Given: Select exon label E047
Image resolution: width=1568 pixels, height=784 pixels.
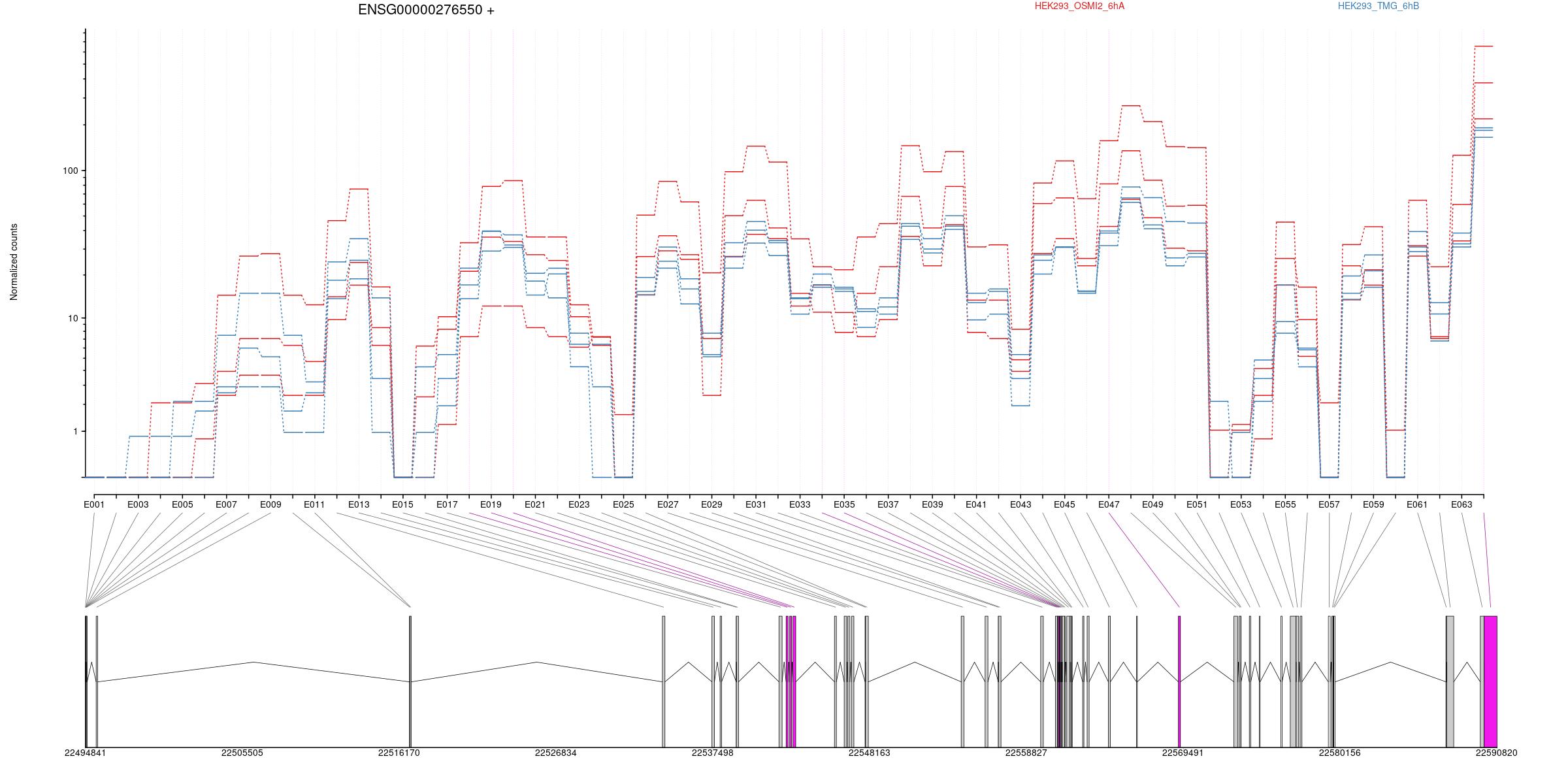Looking at the screenshot, I should (x=1109, y=504).
